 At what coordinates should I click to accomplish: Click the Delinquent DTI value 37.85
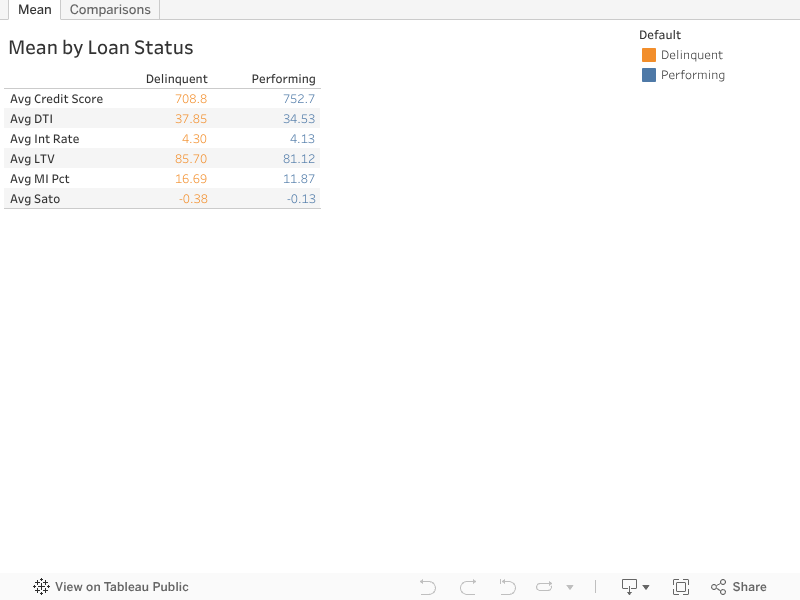(191, 119)
